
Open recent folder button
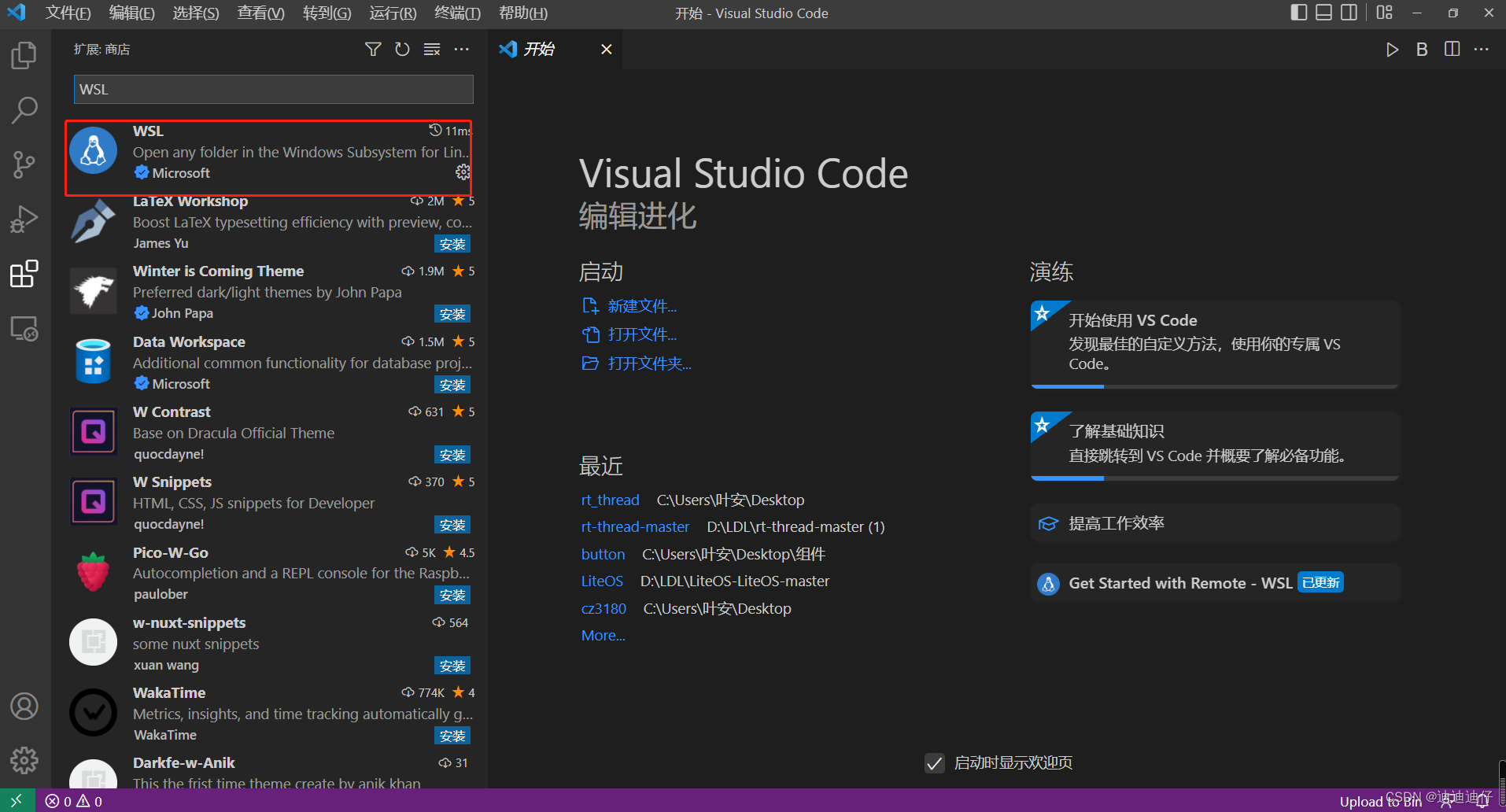pos(603,555)
